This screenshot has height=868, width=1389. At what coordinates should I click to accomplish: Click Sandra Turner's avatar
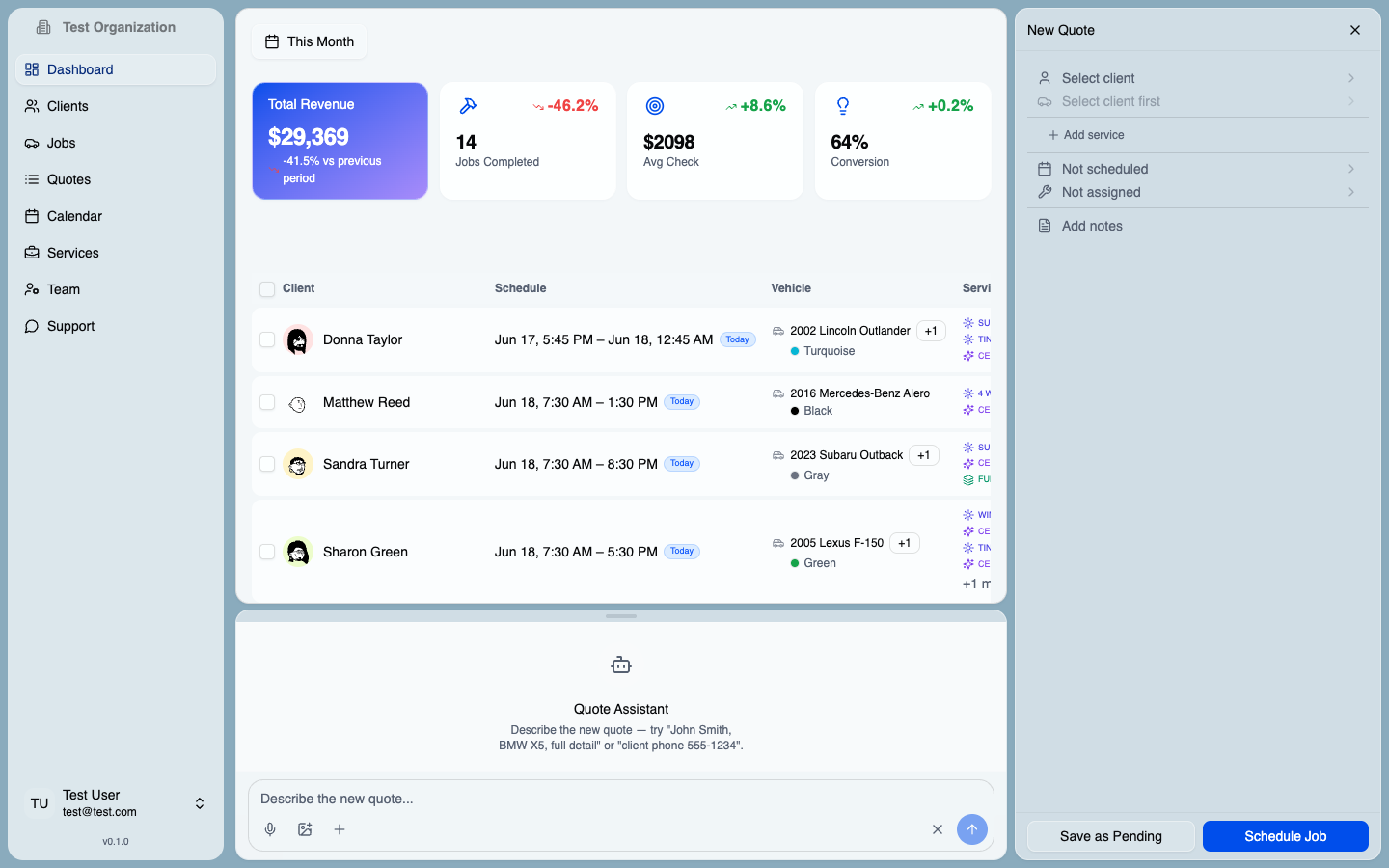click(x=298, y=464)
